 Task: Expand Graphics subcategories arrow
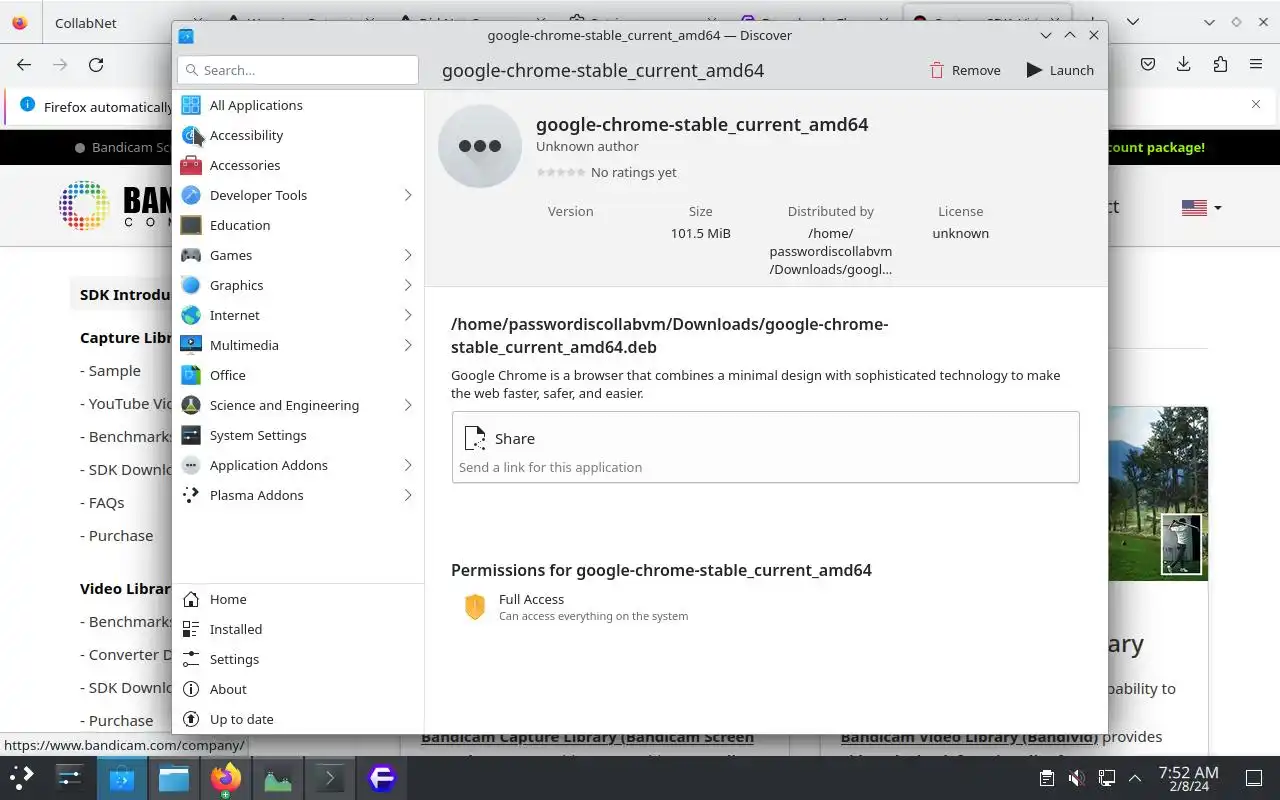408,285
